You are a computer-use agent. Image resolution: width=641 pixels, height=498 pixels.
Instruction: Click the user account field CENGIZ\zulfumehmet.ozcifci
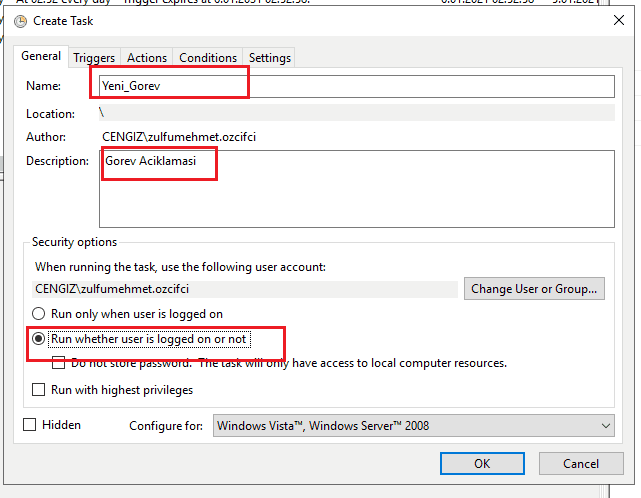pos(245,288)
